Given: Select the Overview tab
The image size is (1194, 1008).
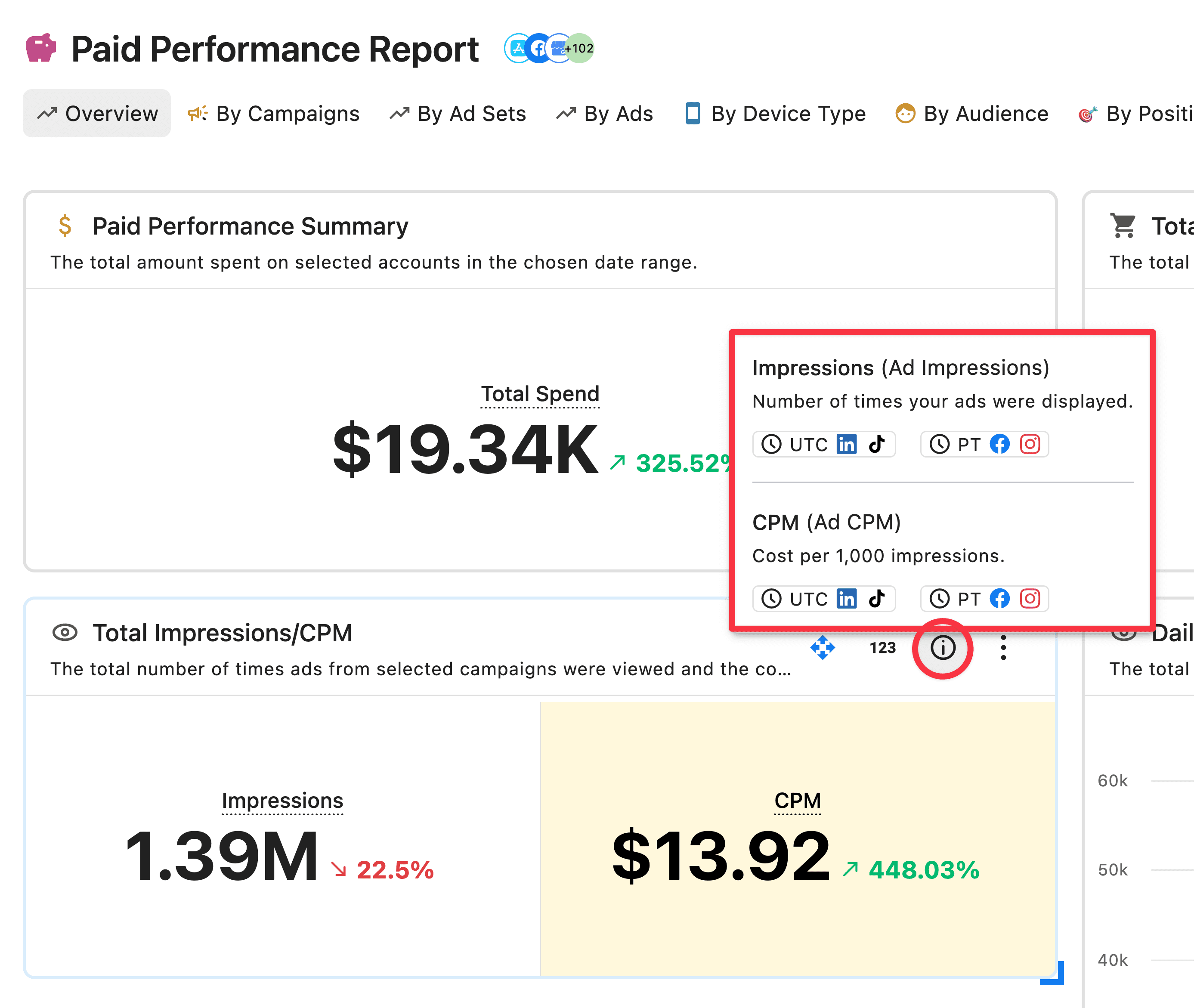Looking at the screenshot, I should tap(96, 114).
